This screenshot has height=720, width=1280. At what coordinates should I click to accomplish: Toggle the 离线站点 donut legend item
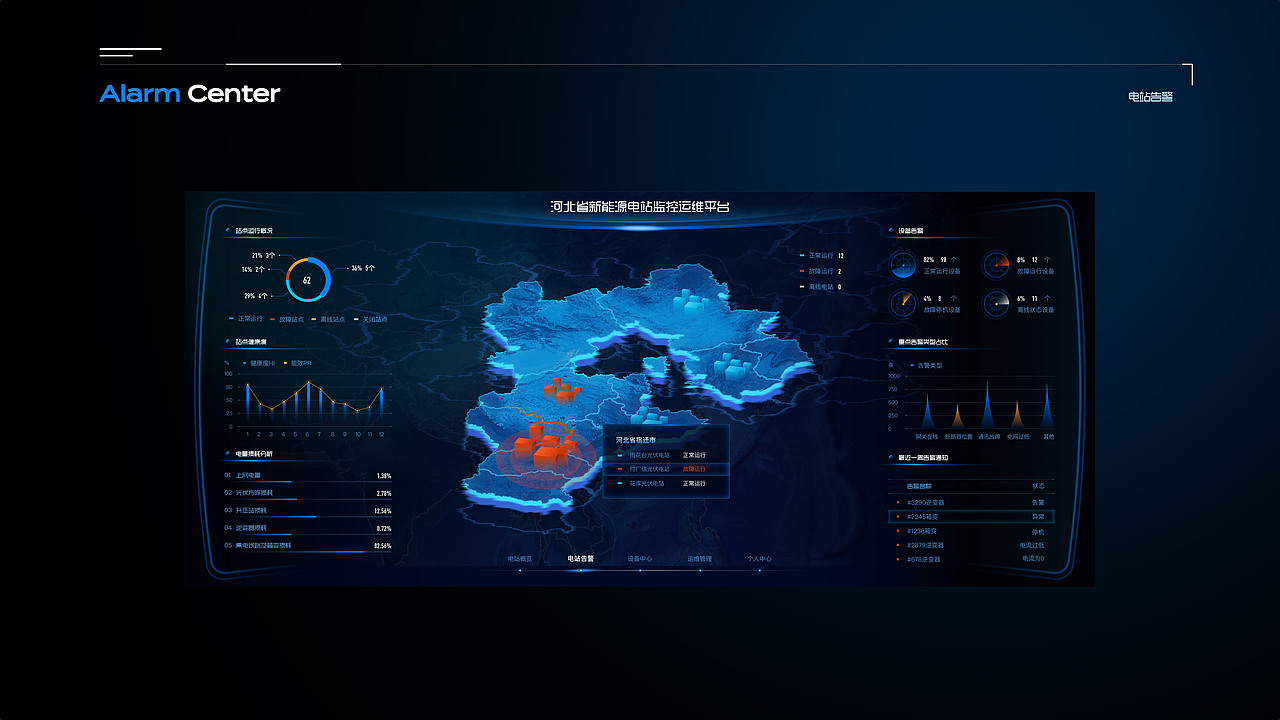click(328, 319)
